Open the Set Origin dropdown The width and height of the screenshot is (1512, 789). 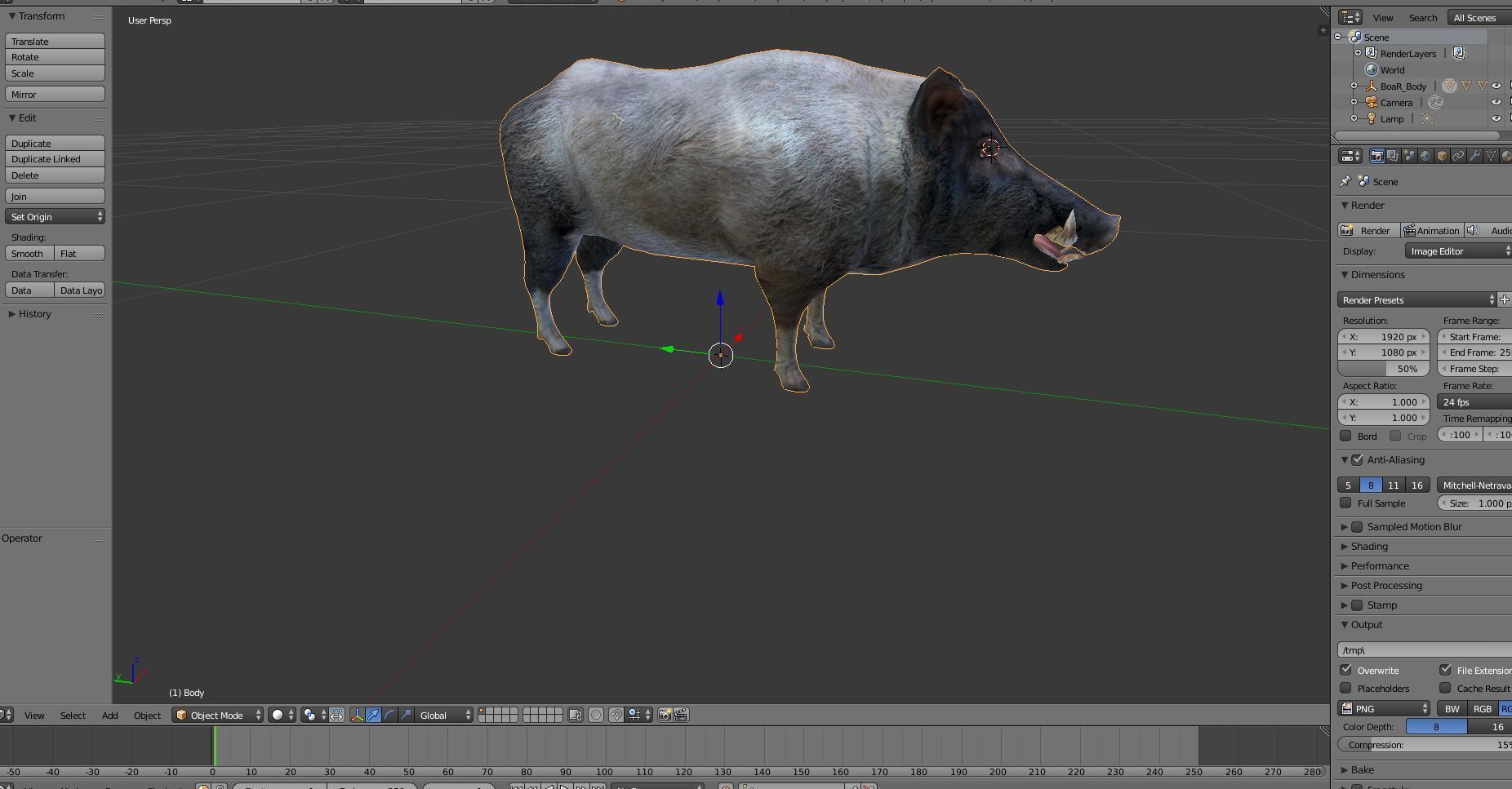pyautogui.click(x=55, y=216)
